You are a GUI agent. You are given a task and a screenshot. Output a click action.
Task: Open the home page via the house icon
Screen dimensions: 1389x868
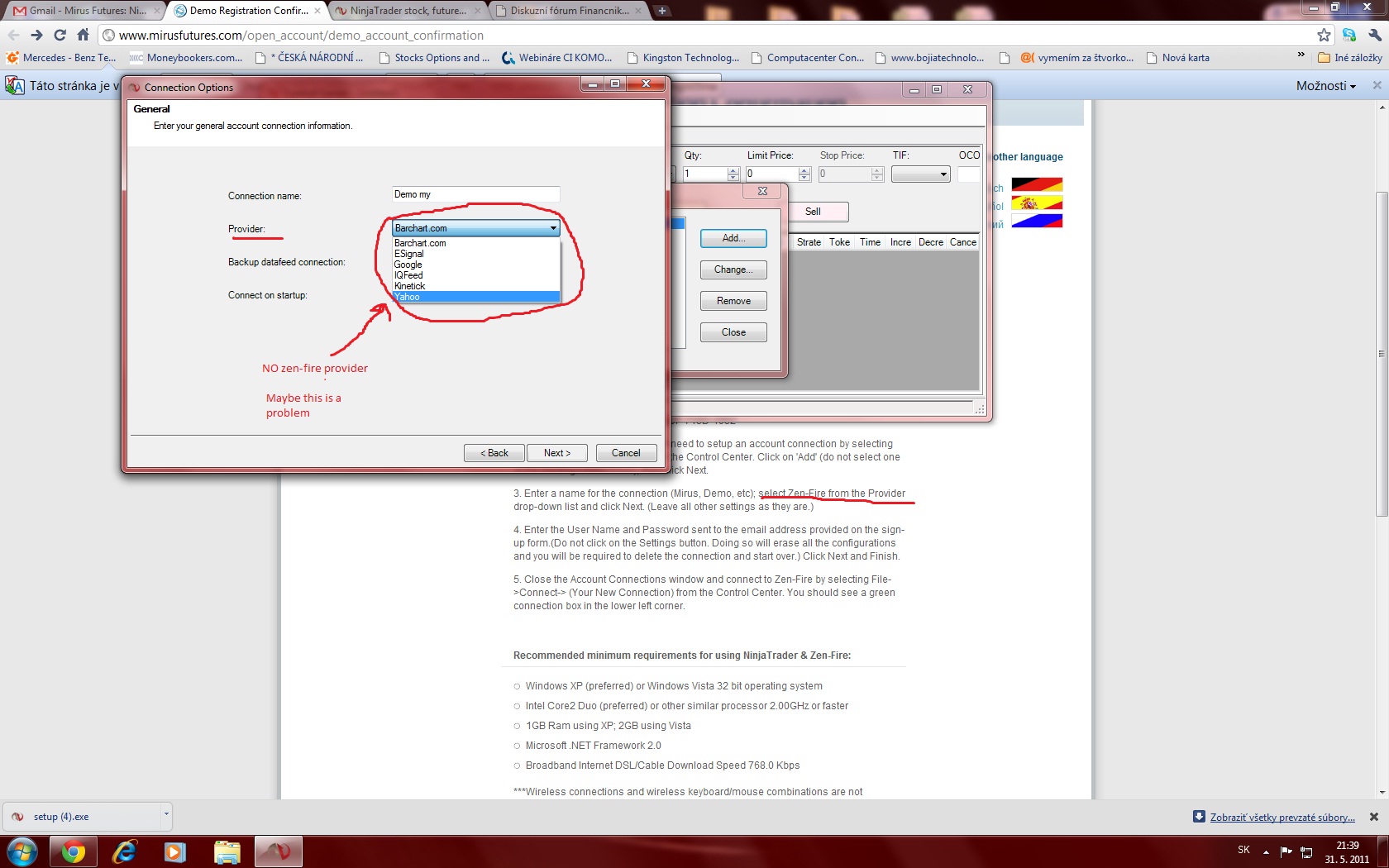pos(83,35)
